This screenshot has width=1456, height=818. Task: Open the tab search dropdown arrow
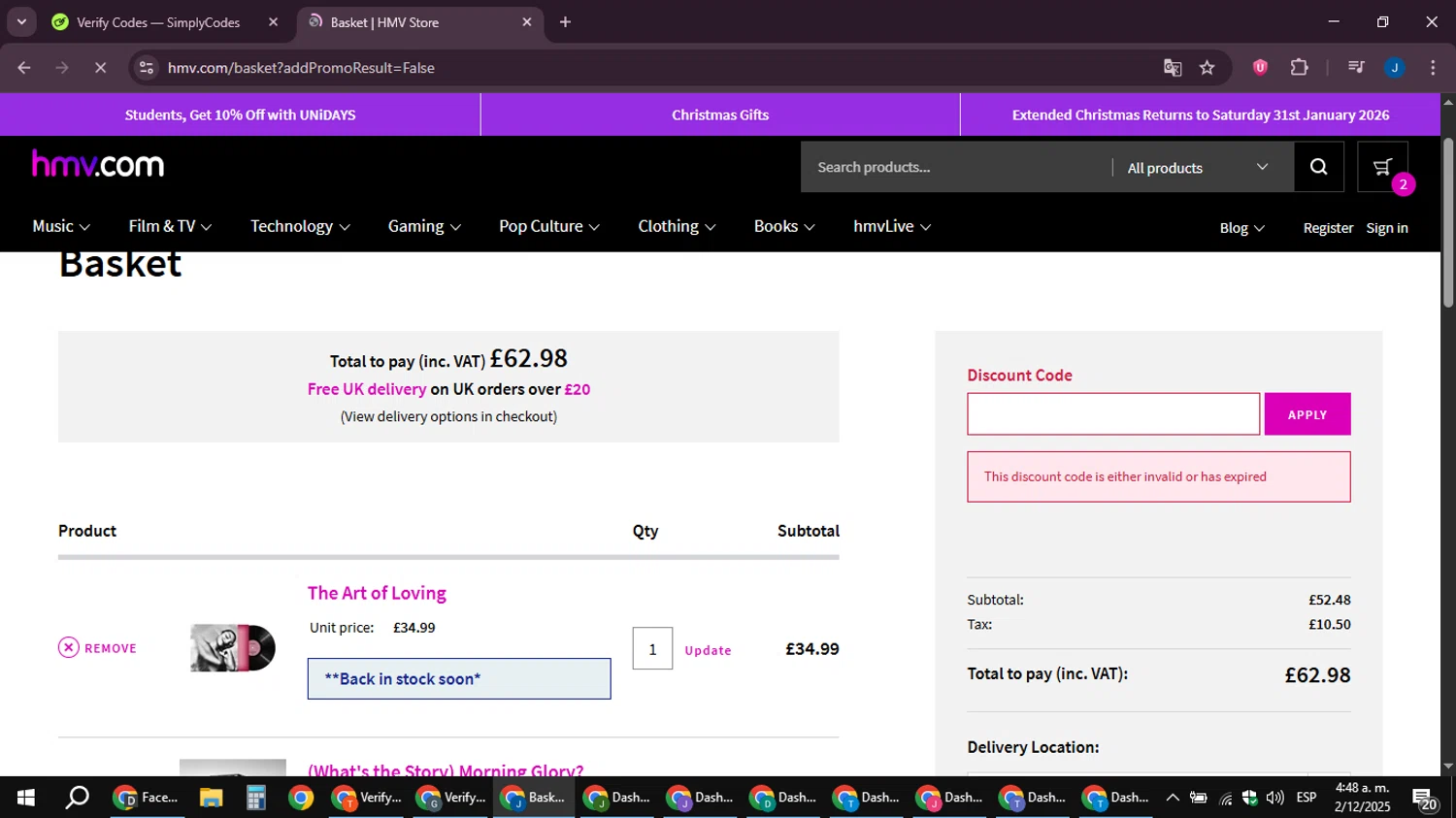pyautogui.click(x=21, y=21)
